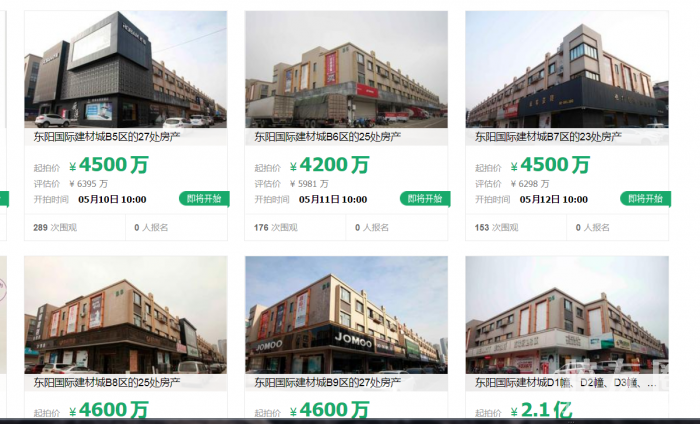700x424 pixels.
Task: Click the title 东阳国际建材城B8区的25处房产
Action: (107, 382)
